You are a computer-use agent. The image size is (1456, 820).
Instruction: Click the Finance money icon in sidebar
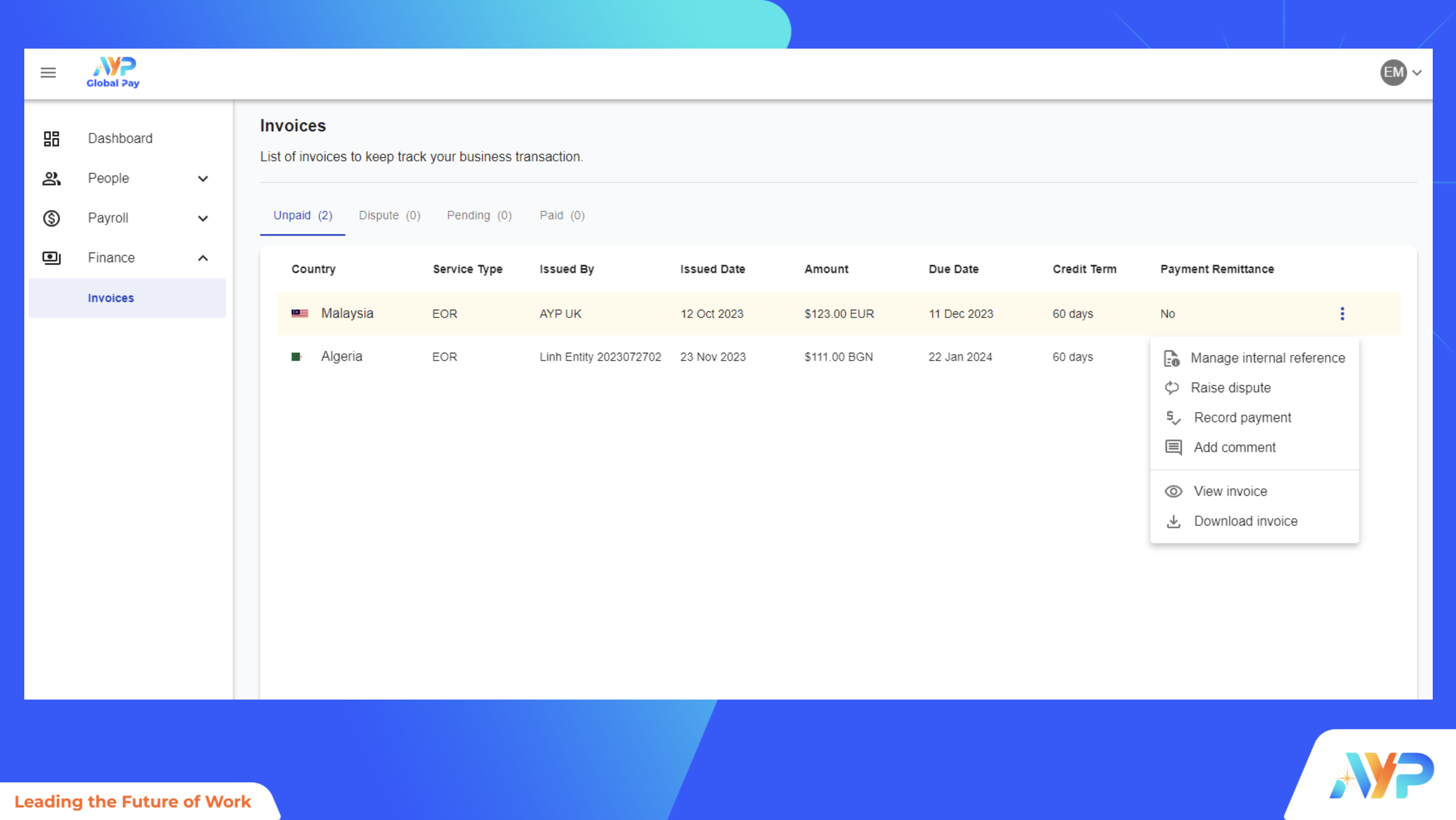[52, 258]
